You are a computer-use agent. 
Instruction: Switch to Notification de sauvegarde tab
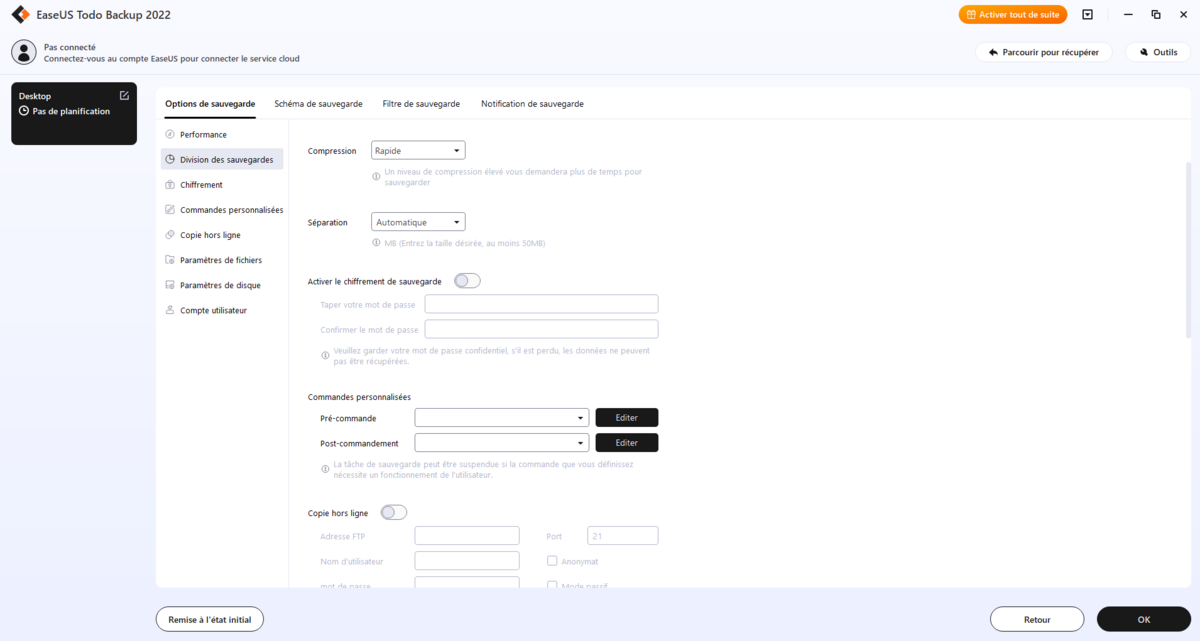532,104
